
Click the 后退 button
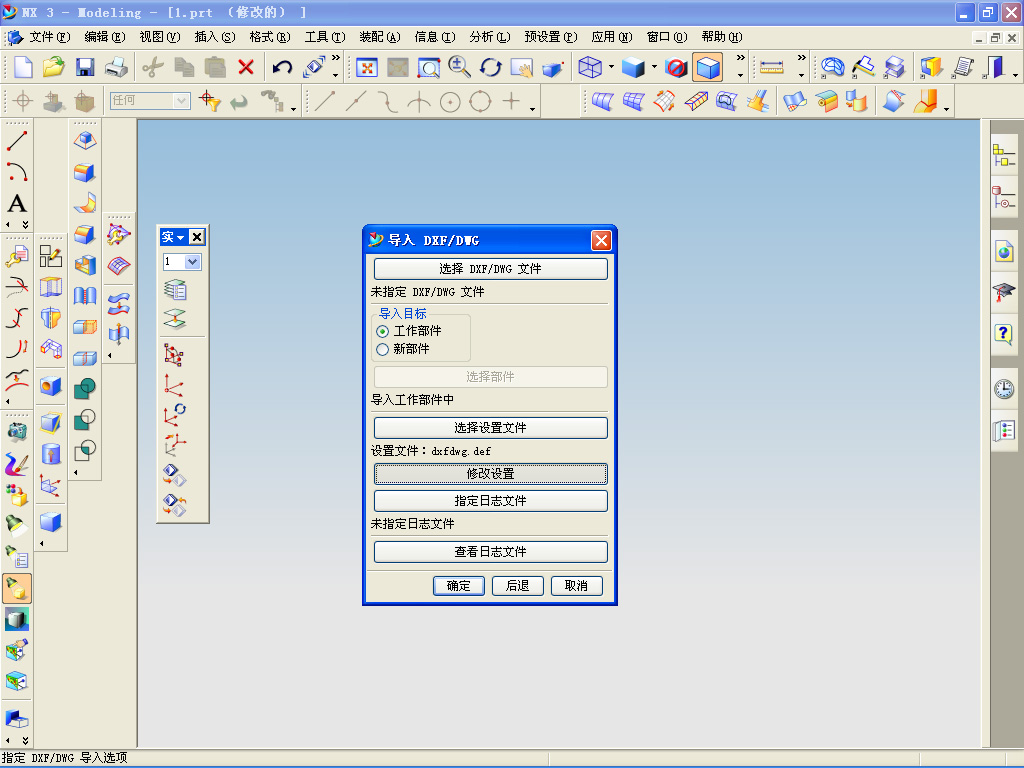(517, 586)
